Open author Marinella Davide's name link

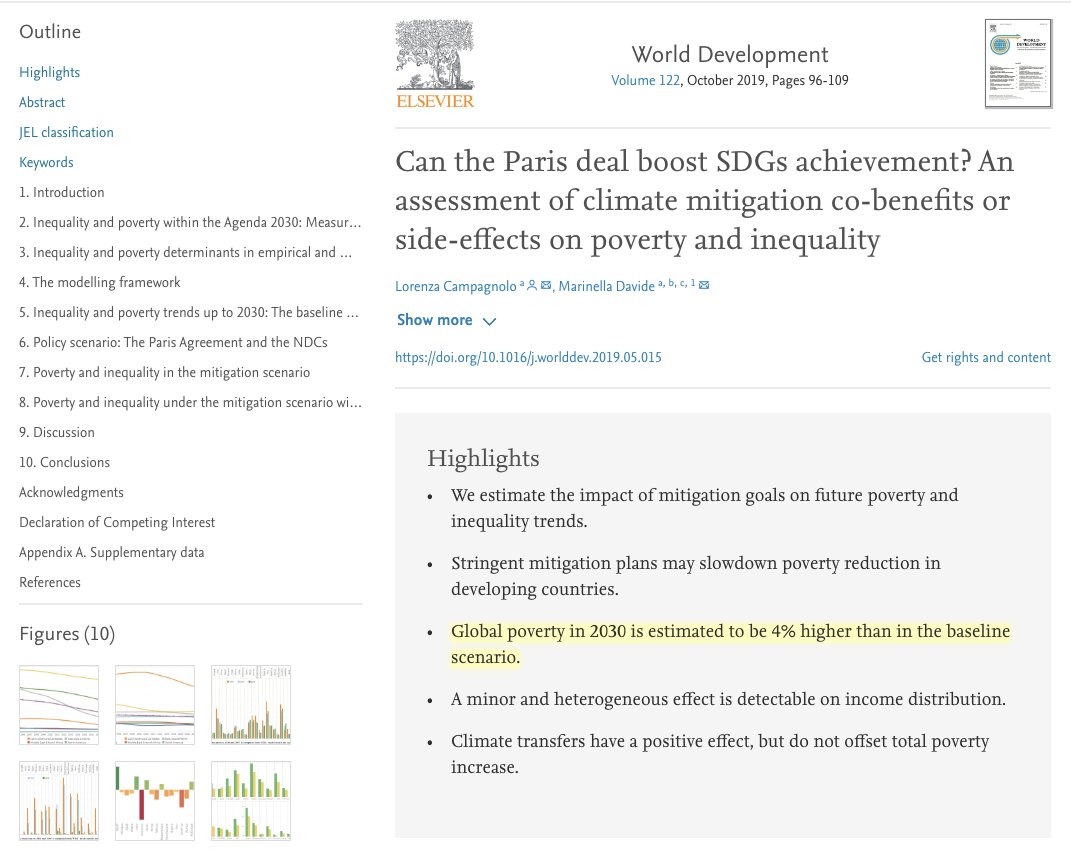coord(607,286)
